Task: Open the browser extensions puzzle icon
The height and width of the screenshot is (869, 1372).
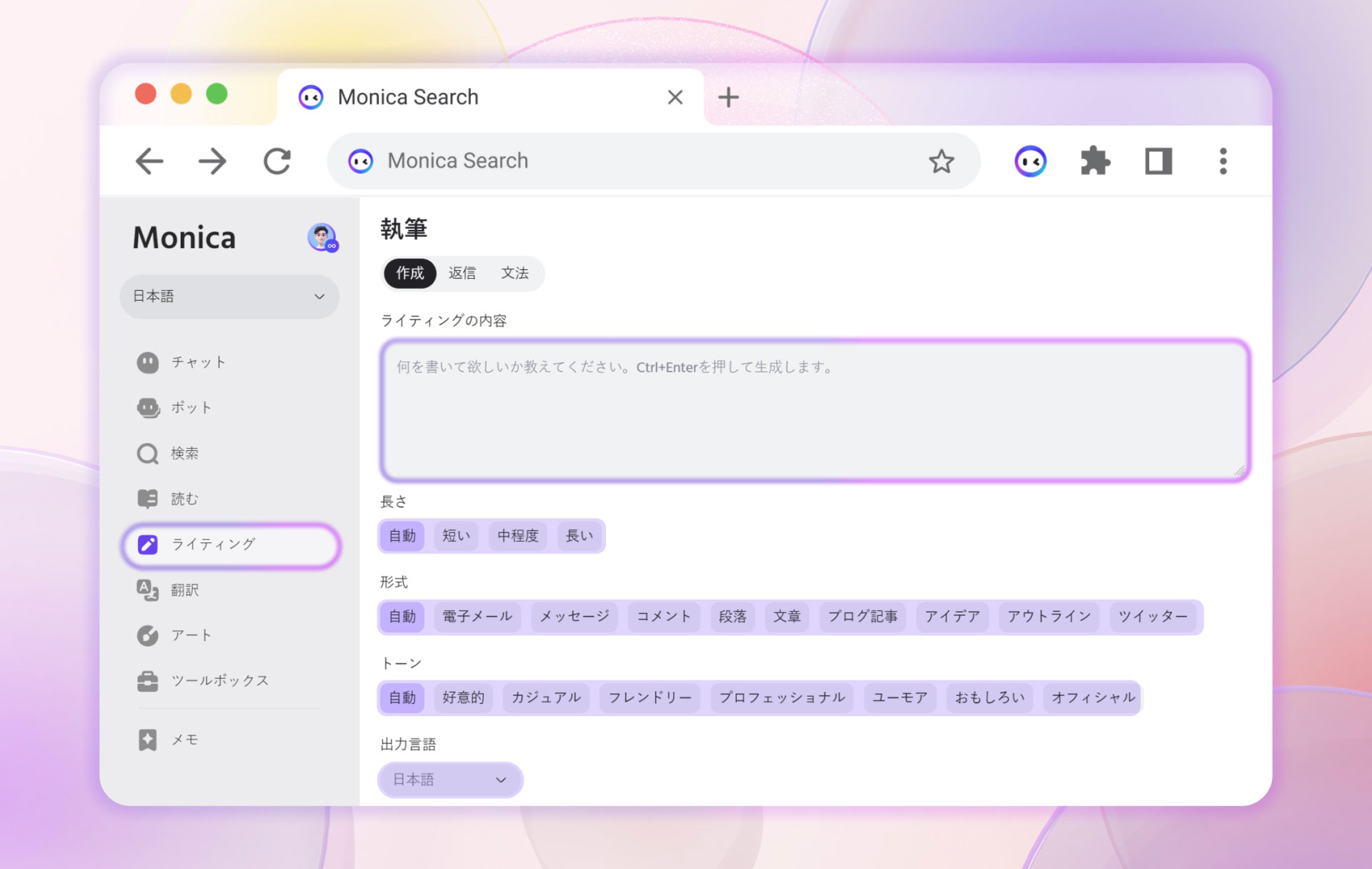Action: [x=1094, y=162]
